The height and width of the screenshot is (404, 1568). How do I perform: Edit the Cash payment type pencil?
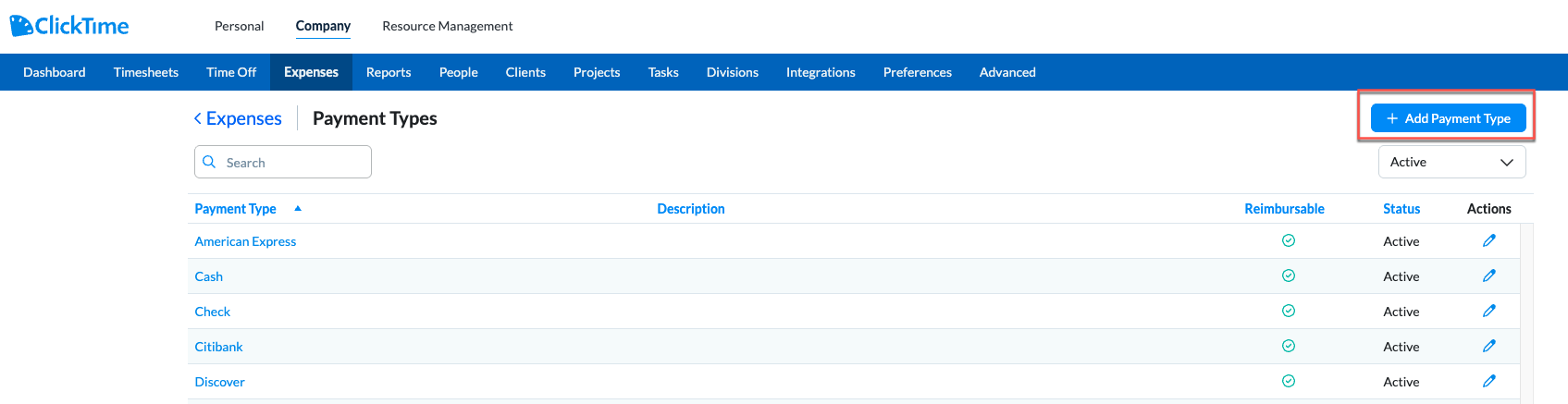[x=1488, y=275]
